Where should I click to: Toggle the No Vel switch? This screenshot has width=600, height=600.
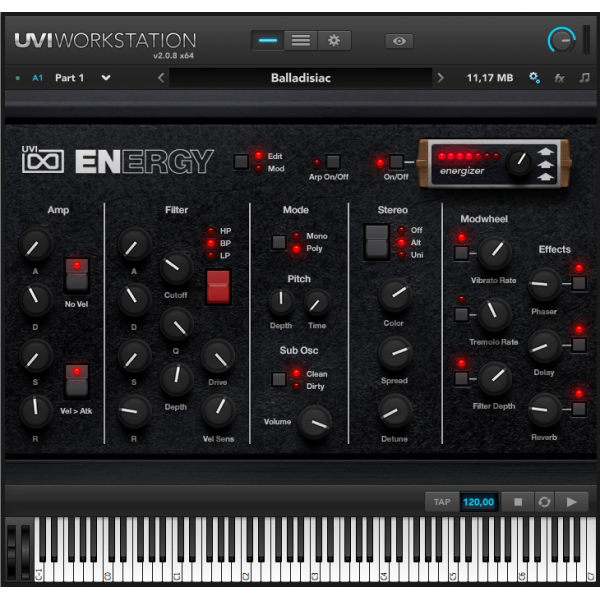[x=77, y=275]
